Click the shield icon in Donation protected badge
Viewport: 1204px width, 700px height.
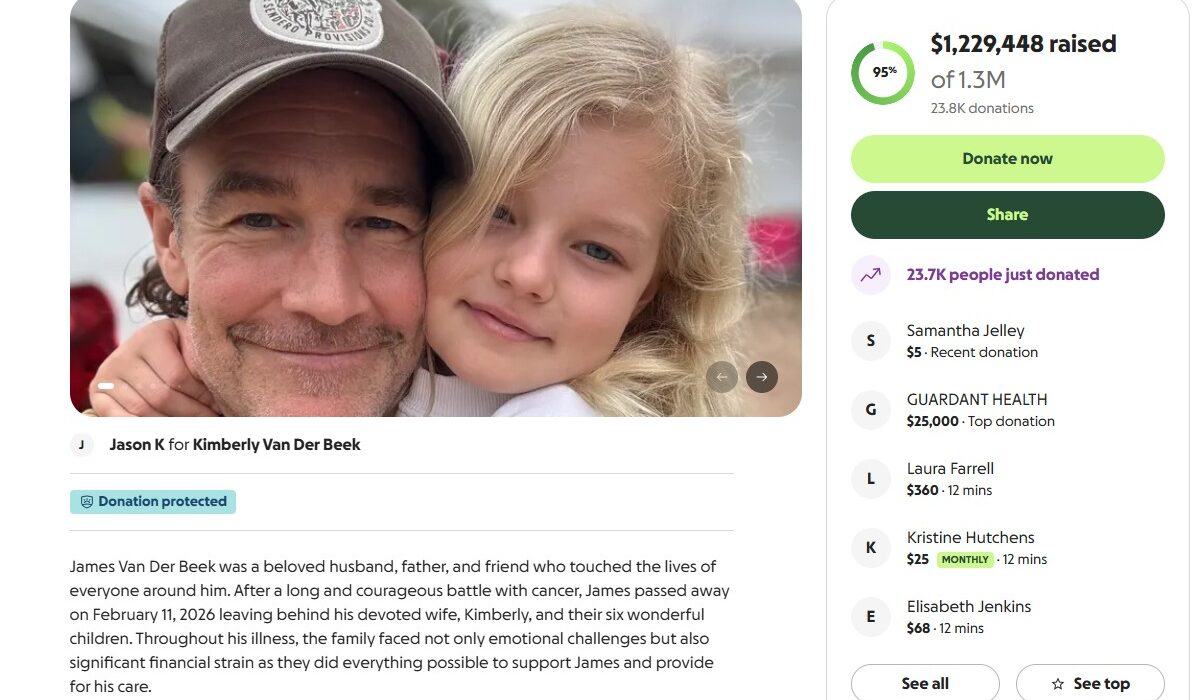point(86,502)
